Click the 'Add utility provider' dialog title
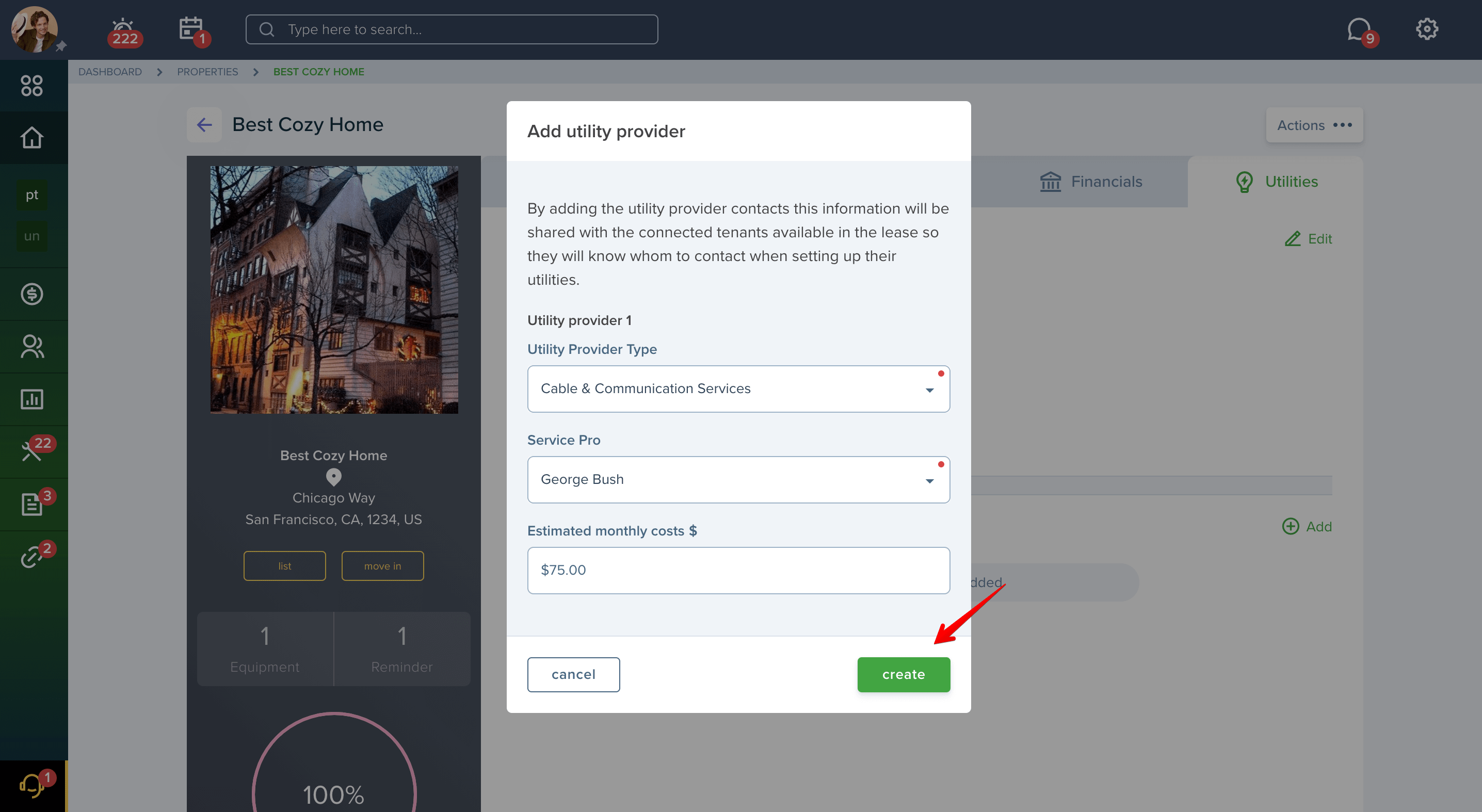The width and height of the screenshot is (1482, 812). pos(606,131)
